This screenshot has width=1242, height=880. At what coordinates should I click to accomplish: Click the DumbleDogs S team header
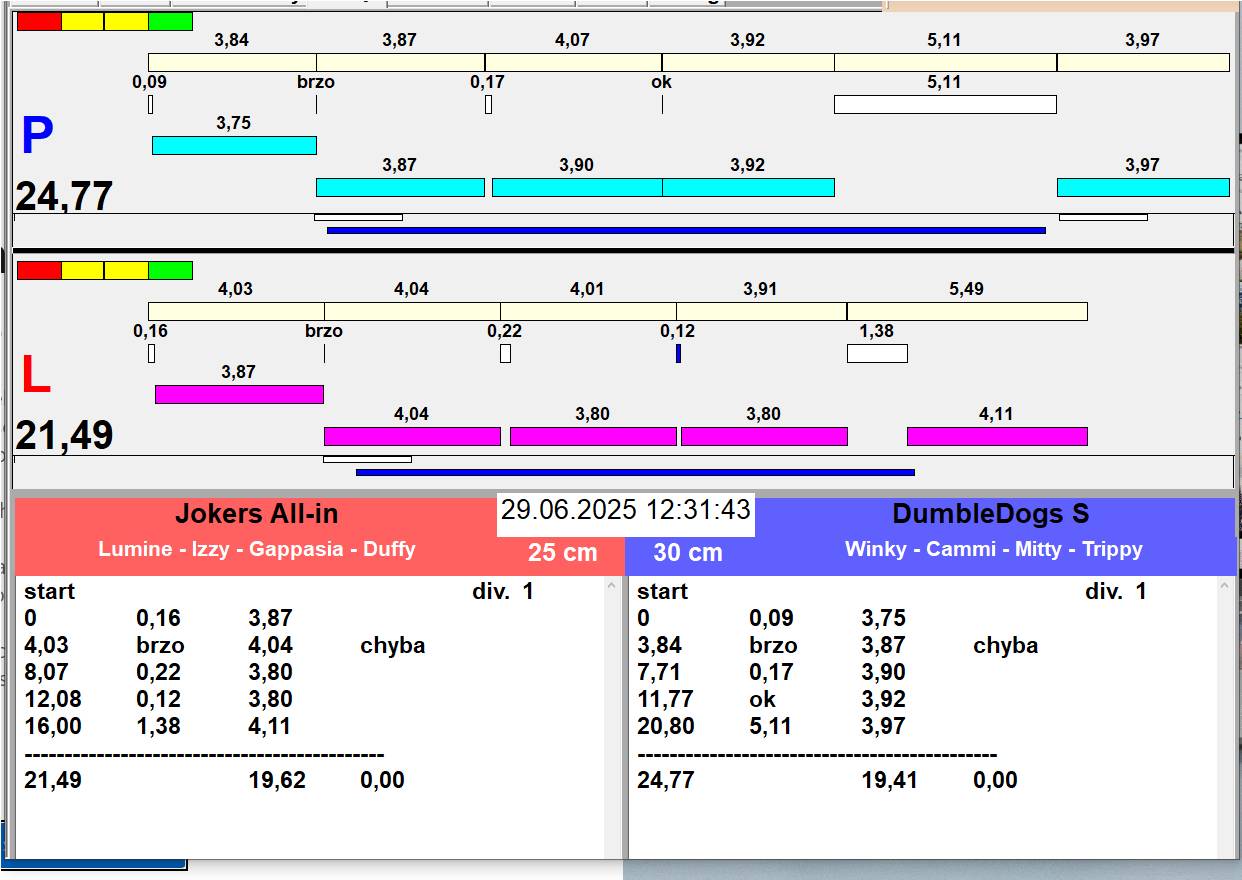[990, 514]
